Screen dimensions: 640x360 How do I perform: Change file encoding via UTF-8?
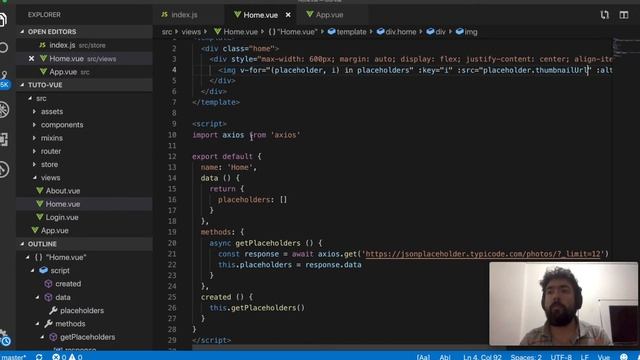pos(561,357)
